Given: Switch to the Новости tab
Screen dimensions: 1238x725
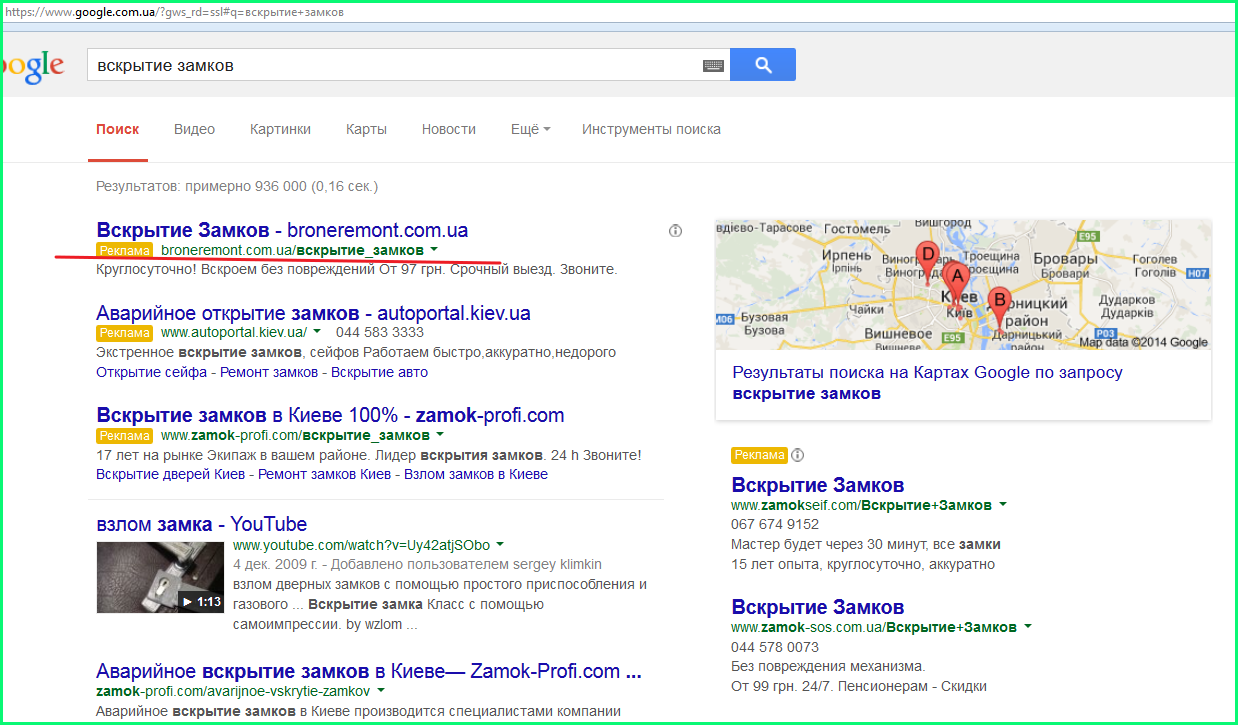Looking at the screenshot, I should pos(449,129).
